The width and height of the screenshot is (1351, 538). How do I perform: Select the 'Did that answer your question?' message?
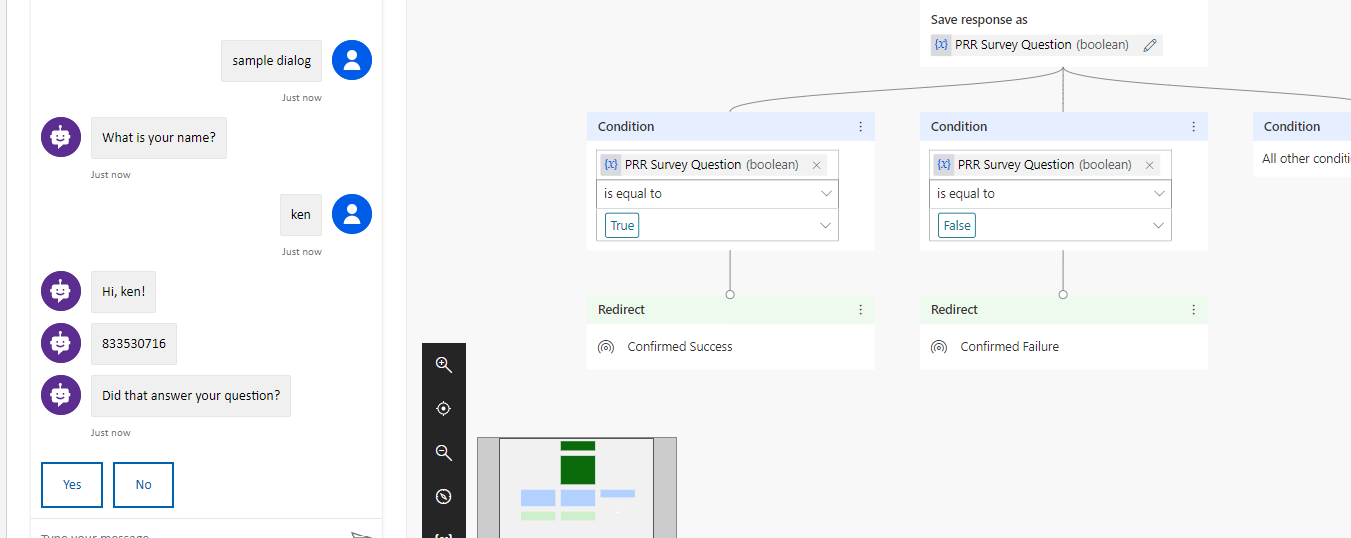tap(191, 396)
